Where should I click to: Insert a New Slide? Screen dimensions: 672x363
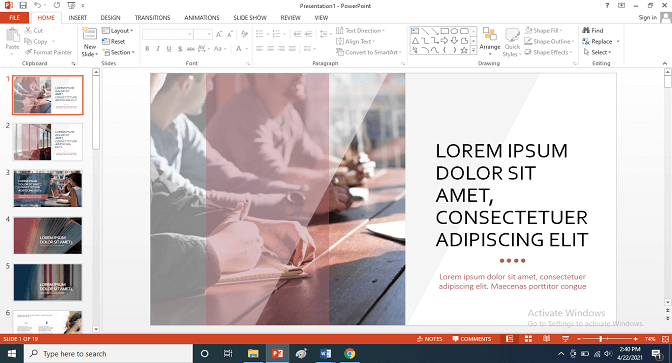pyautogui.click(x=90, y=42)
